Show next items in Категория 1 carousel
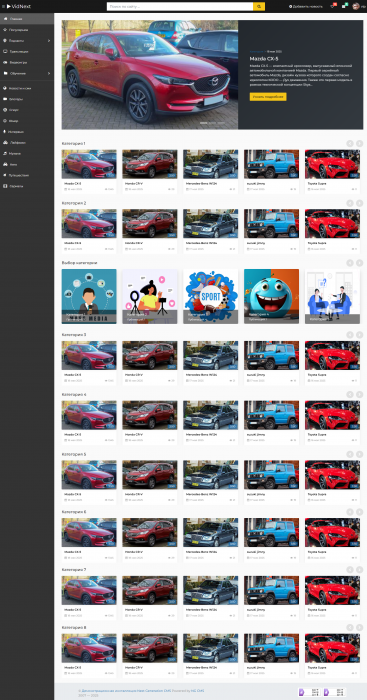367x700 pixels. pyautogui.click(x=359, y=143)
